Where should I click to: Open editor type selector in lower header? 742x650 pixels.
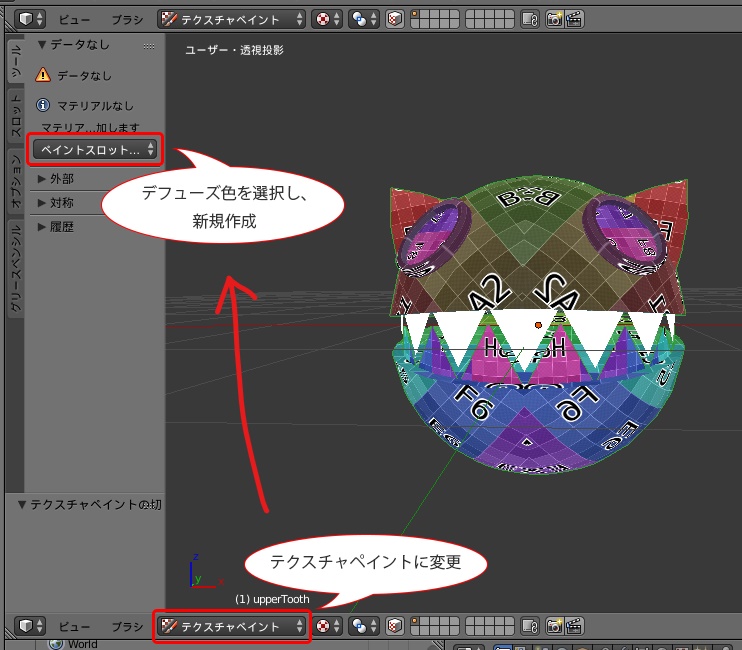(29, 626)
